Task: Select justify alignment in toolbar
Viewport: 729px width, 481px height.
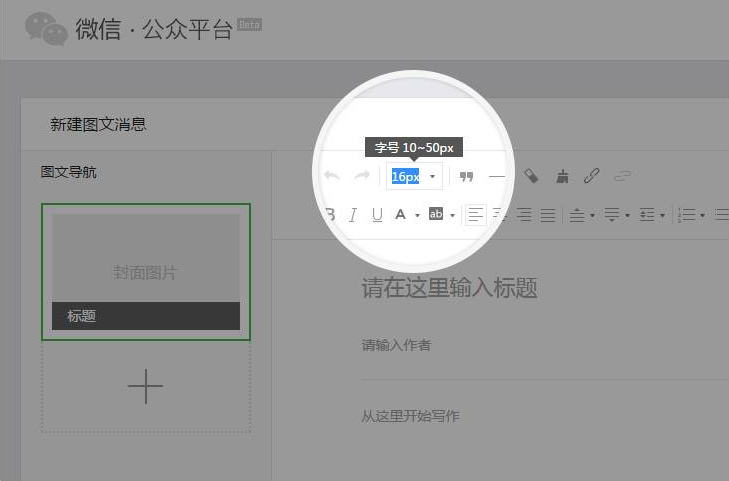Action: (x=547, y=215)
